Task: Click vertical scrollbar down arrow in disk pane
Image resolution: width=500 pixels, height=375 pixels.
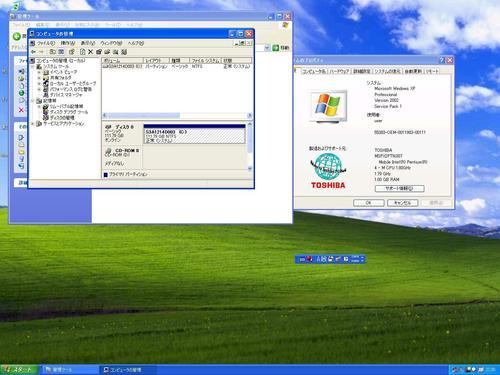Action: (x=250, y=169)
